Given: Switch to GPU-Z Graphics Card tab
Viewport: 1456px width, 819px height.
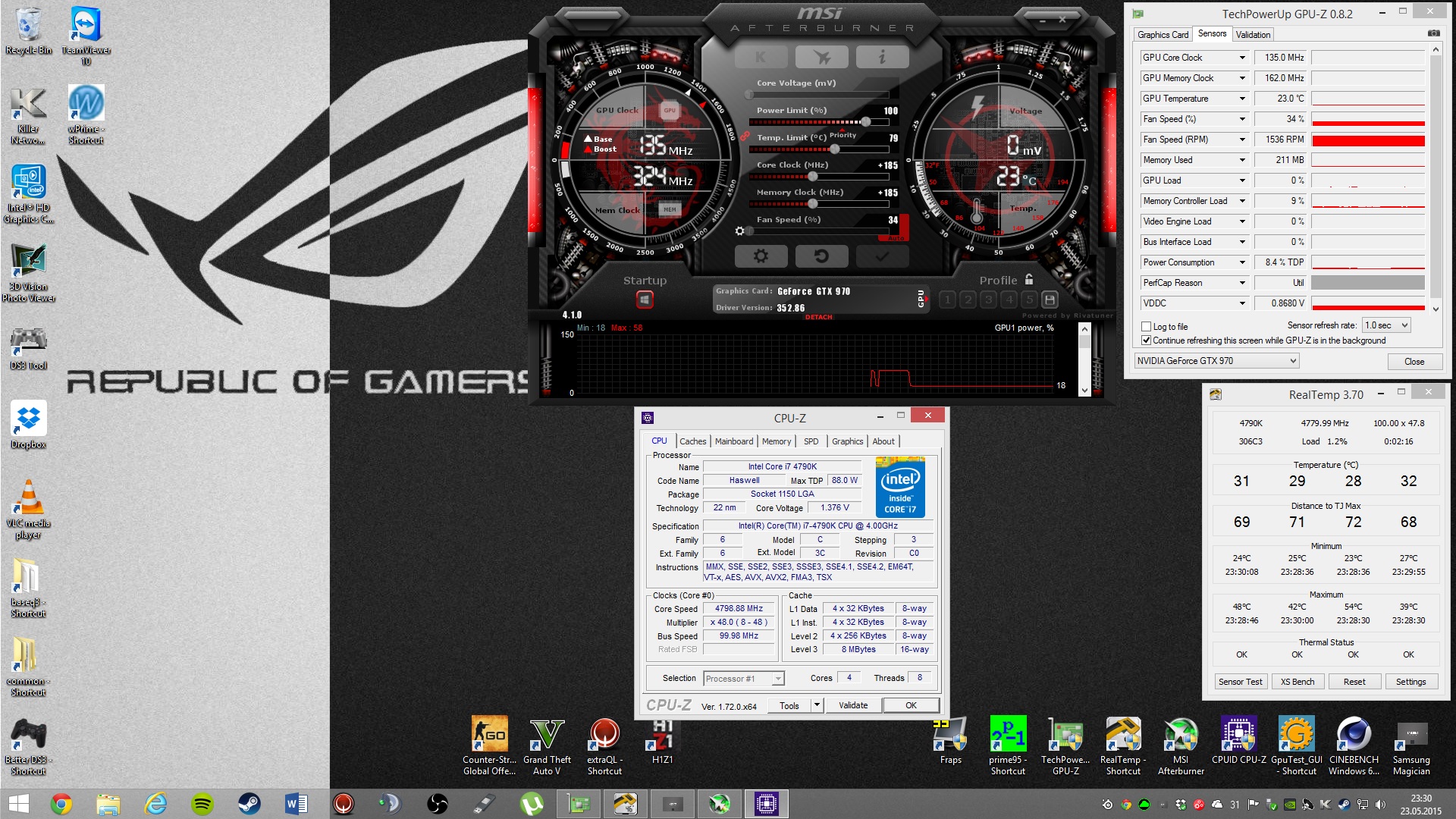Looking at the screenshot, I should click(1163, 35).
